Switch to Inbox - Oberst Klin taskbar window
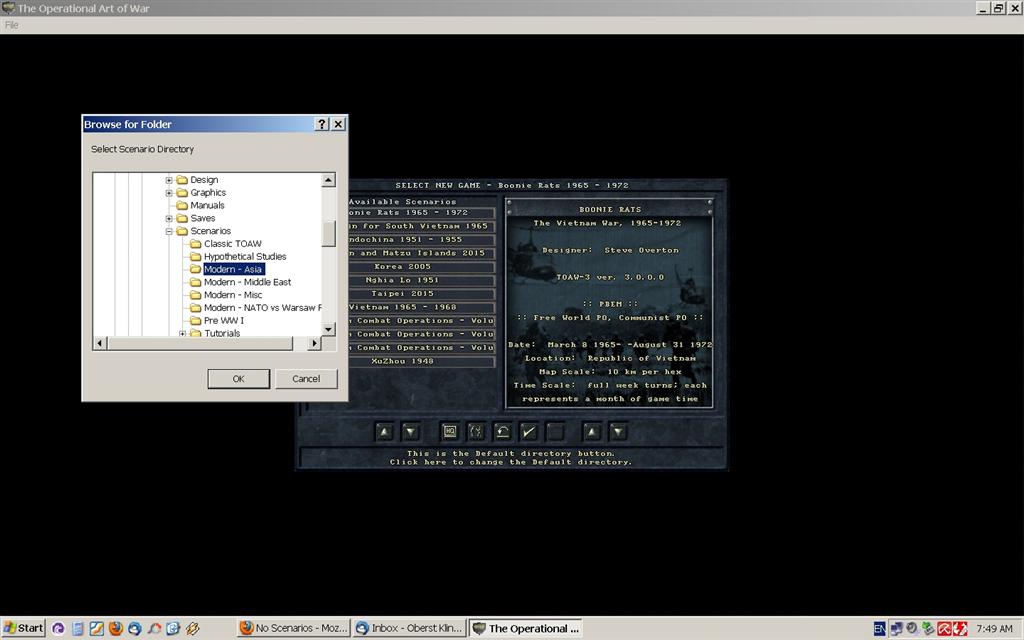 (x=410, y=628)
